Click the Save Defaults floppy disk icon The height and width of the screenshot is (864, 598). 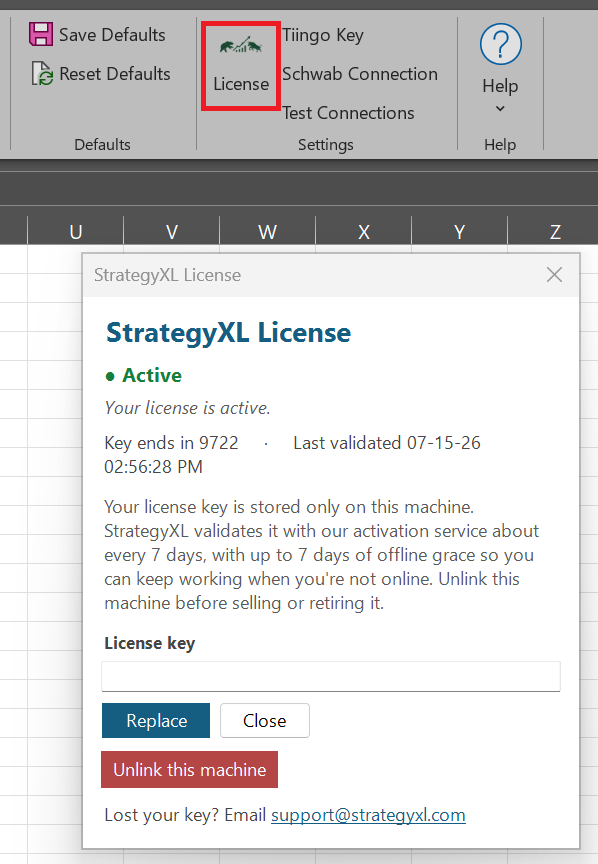pyautogui.click(x=41, y=34)
